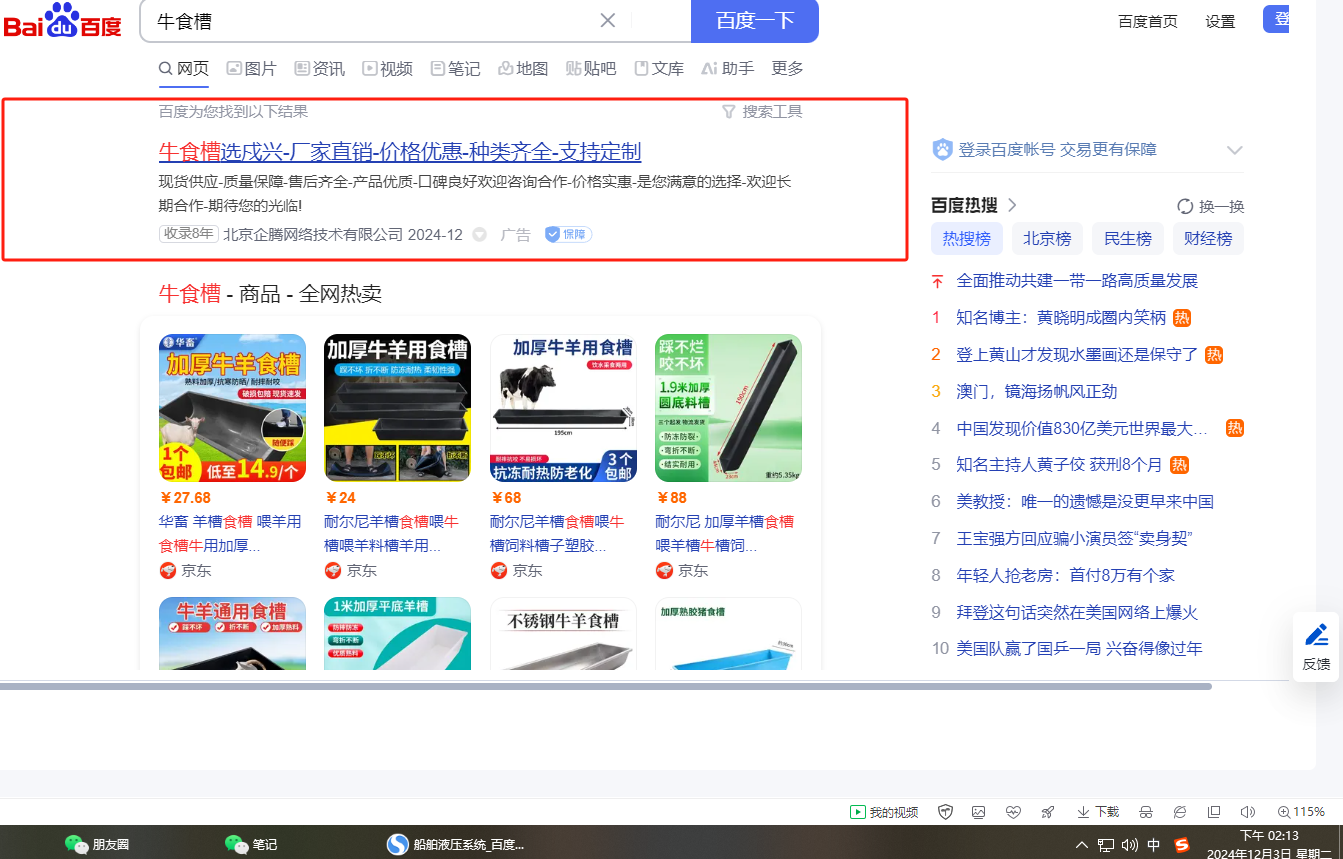
Task: Switch to the 地图 tab
Action: click(523, 68)
